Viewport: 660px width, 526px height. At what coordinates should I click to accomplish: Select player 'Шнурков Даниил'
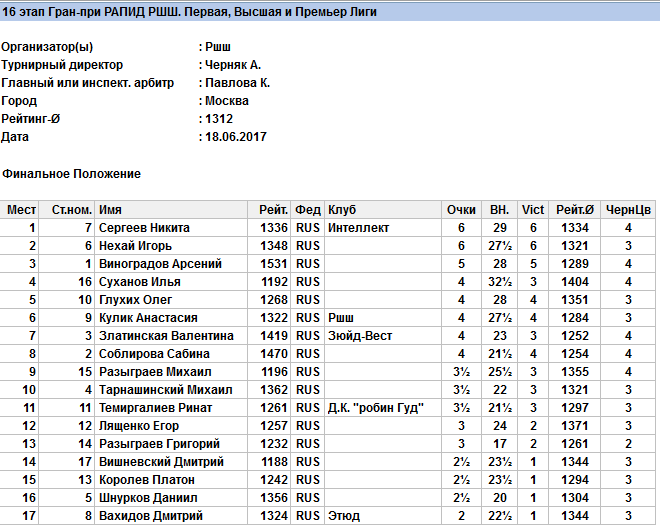pyautogui.click(x=148, y=498)
